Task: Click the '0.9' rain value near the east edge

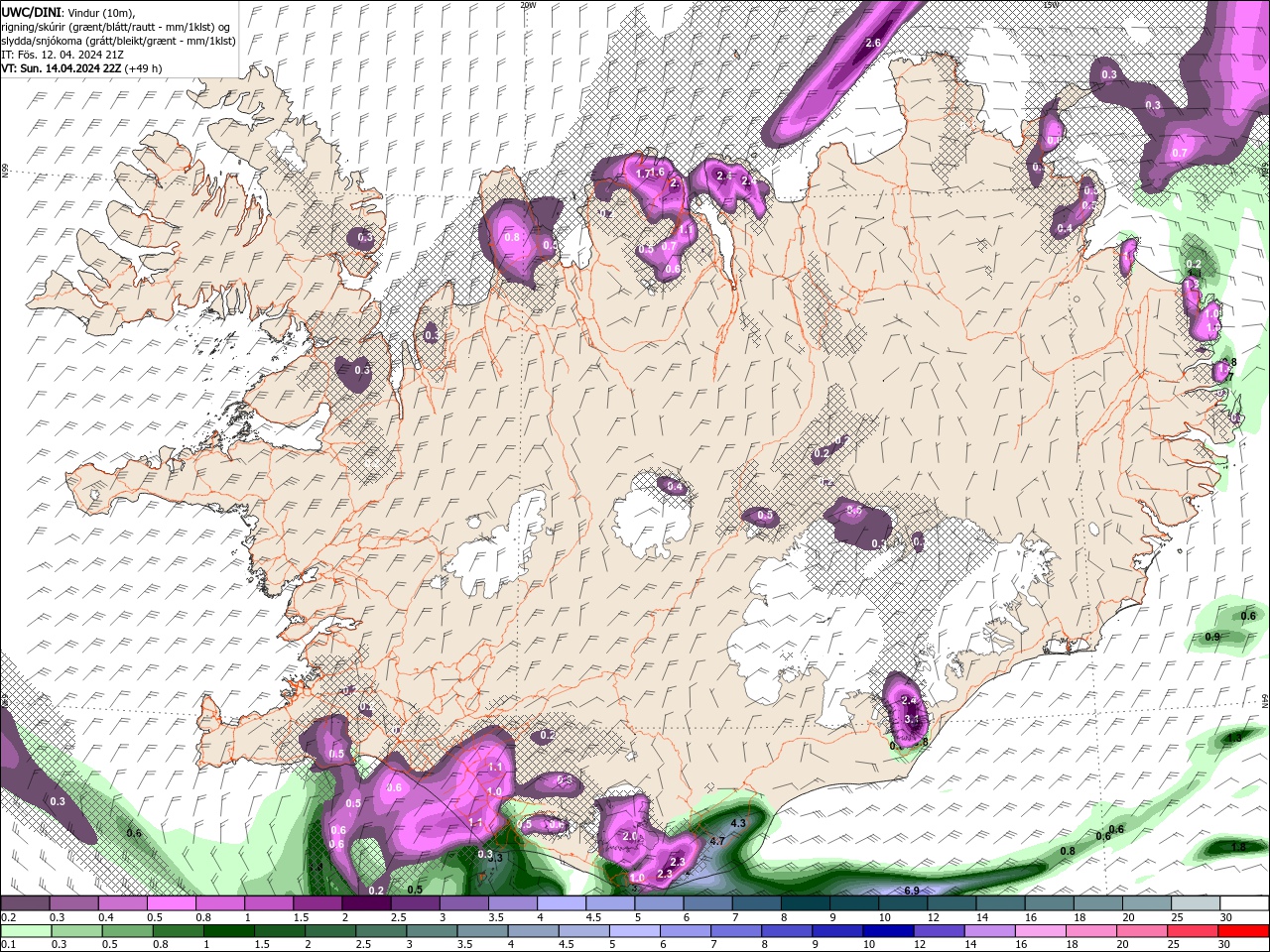Action: pyautogui.click(x=1212, y=637)
